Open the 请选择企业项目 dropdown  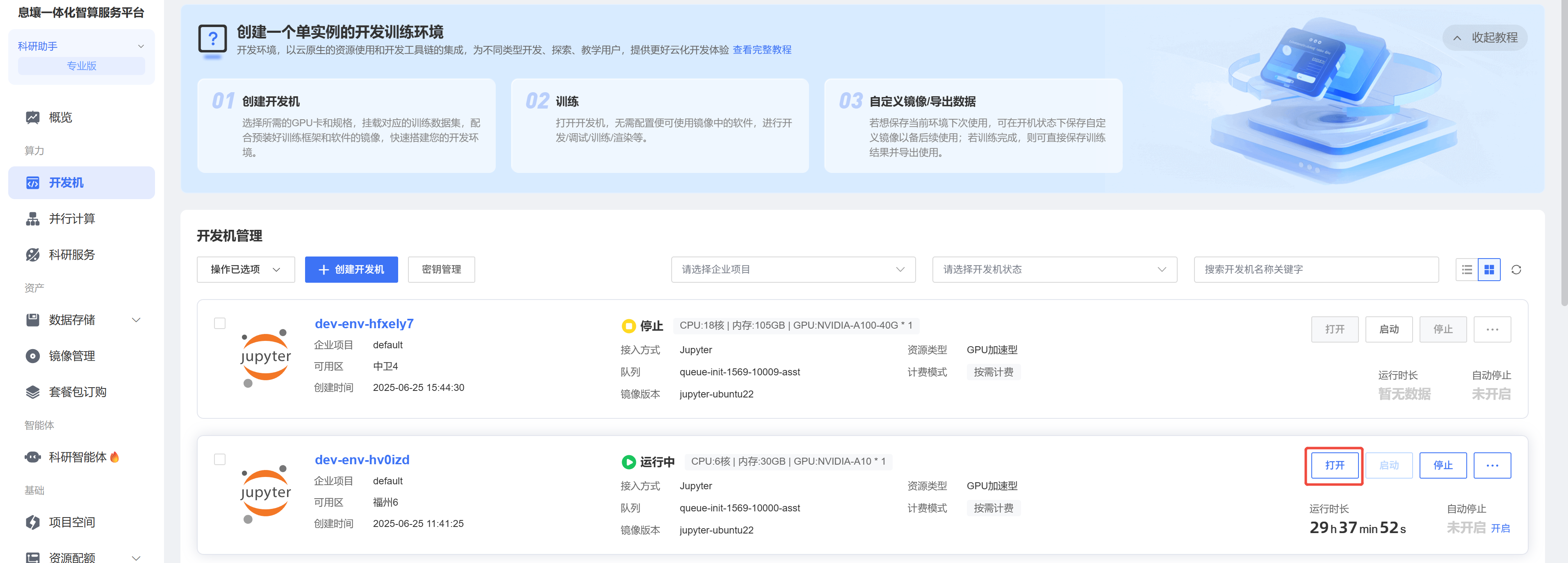coord(793,270)
